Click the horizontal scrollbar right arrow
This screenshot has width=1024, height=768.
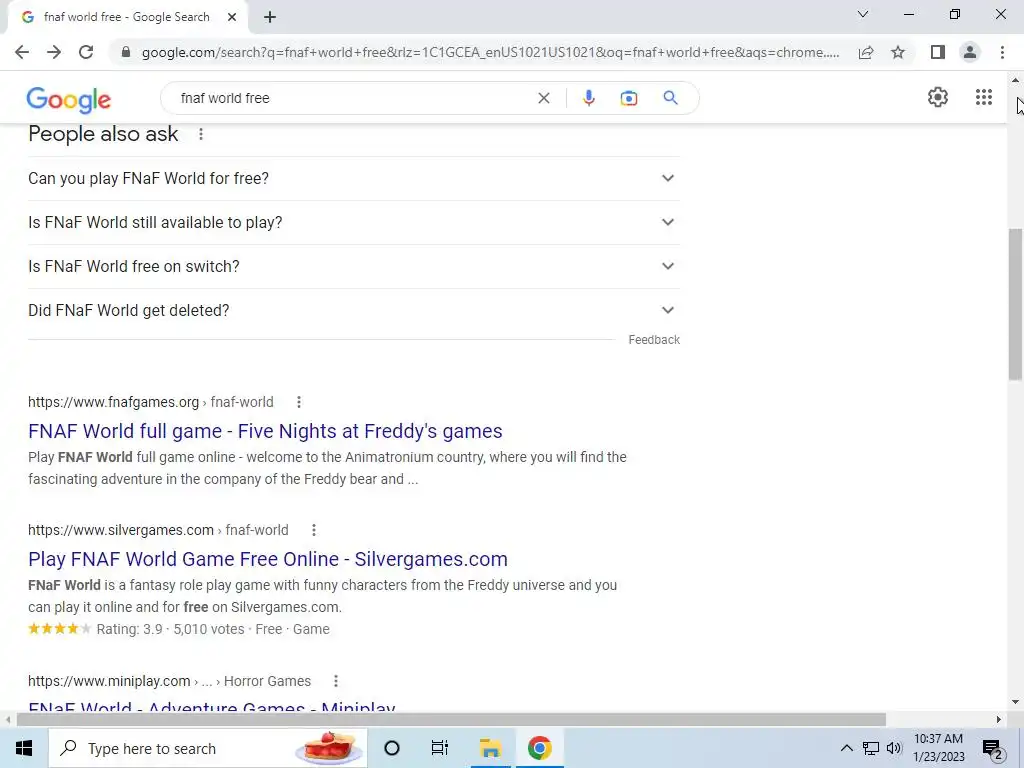pyautogui.click(x=999, y=720)
